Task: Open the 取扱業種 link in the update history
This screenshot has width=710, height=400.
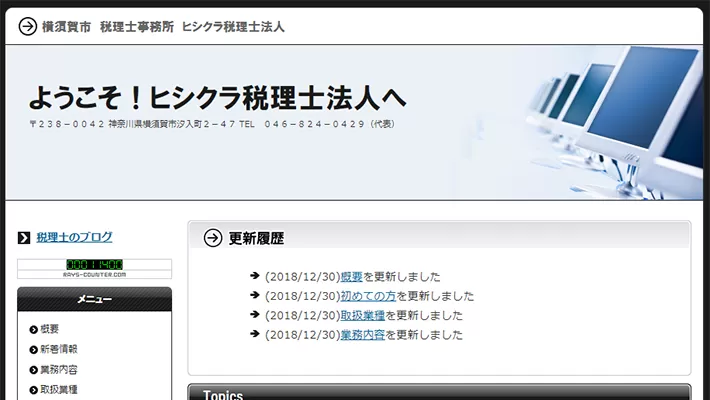Action: pyautogui.click(x=362, y=315)
